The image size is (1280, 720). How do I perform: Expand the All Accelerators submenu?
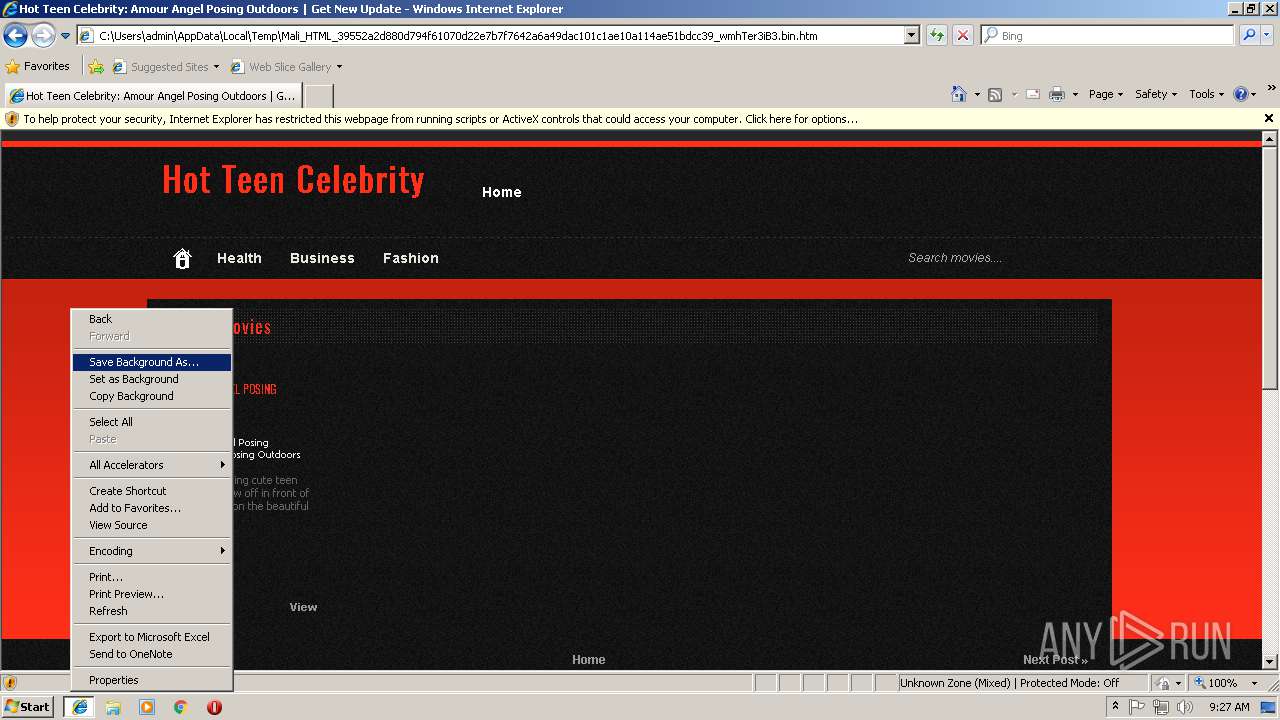(x=152, y=465)
